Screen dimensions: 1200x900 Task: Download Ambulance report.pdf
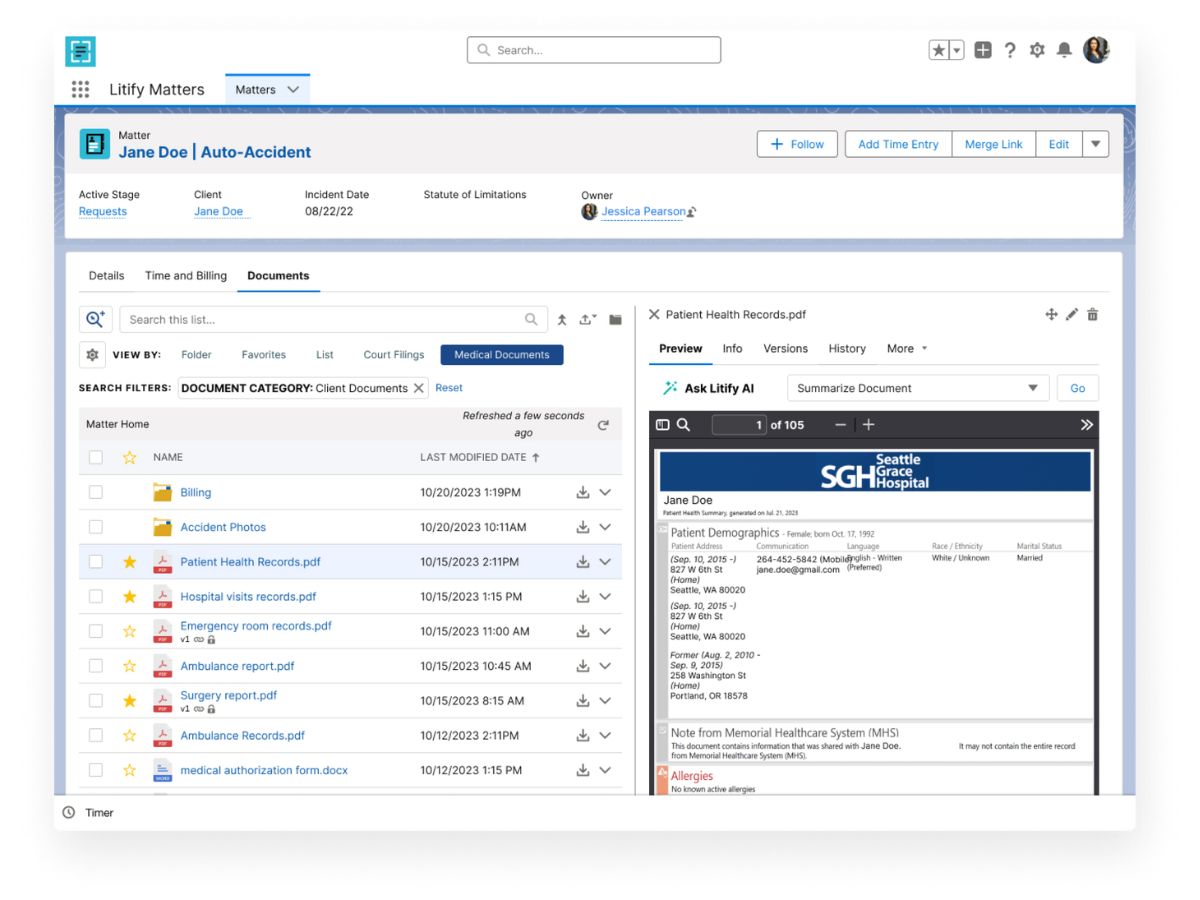pyautogui.click(x=583, y=666)
